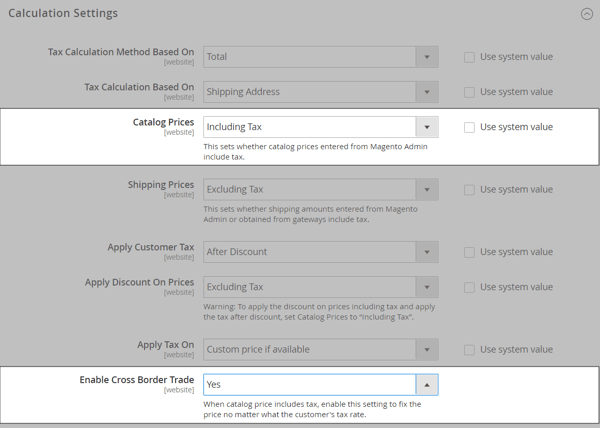Collapse the Calculation Settings section
The image size is (600, 428).
(587, 14)
